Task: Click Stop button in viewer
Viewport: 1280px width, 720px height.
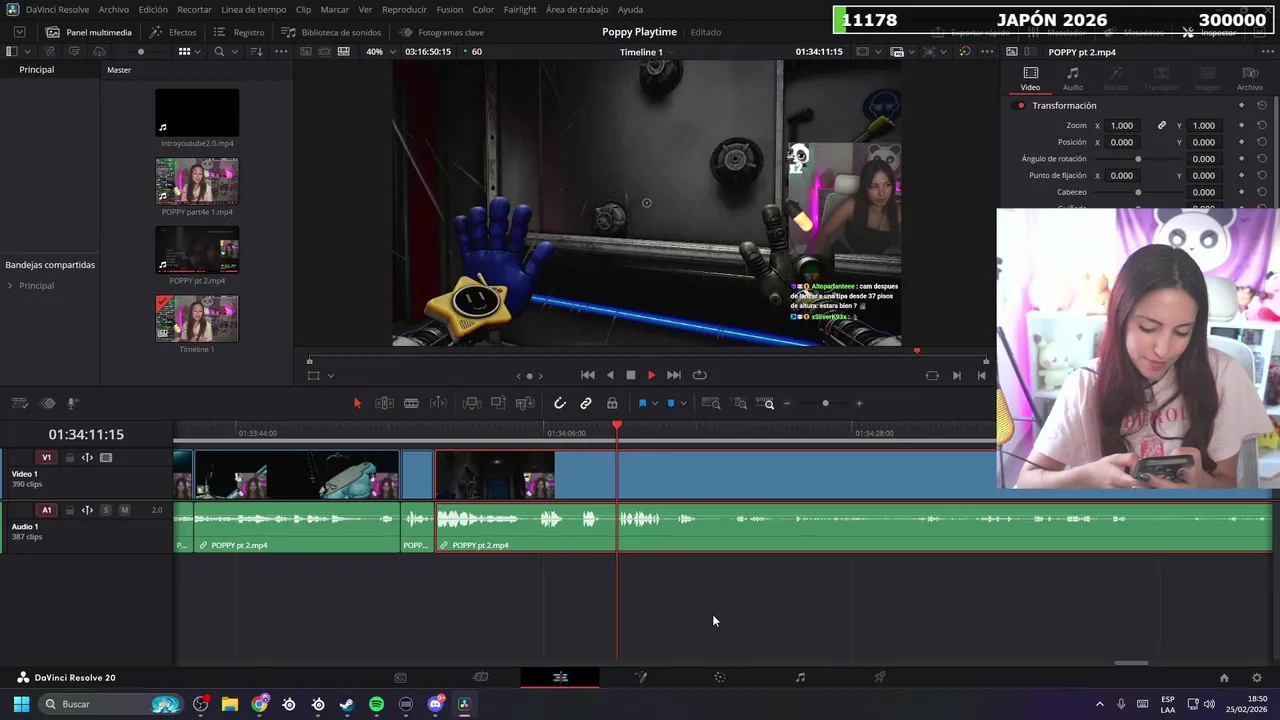Action: (x=631, y=375)
